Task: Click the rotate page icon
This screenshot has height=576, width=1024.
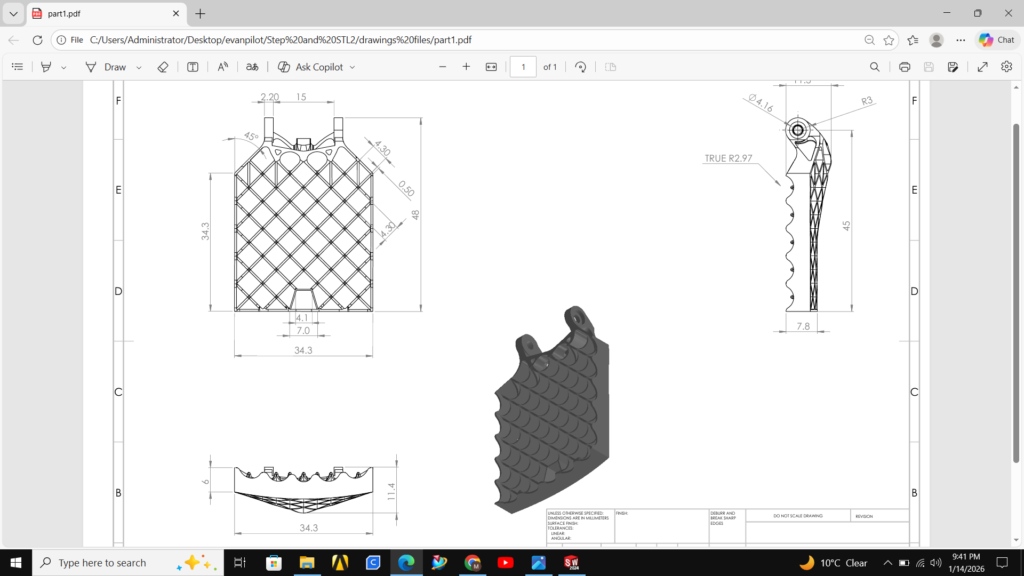Action: coord(581,67)
